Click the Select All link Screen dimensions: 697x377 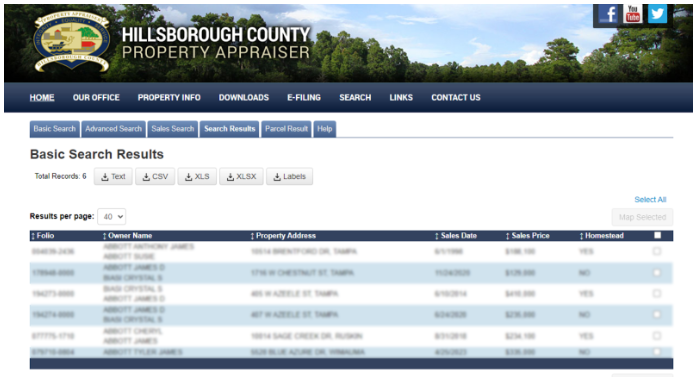click(650, 200)
